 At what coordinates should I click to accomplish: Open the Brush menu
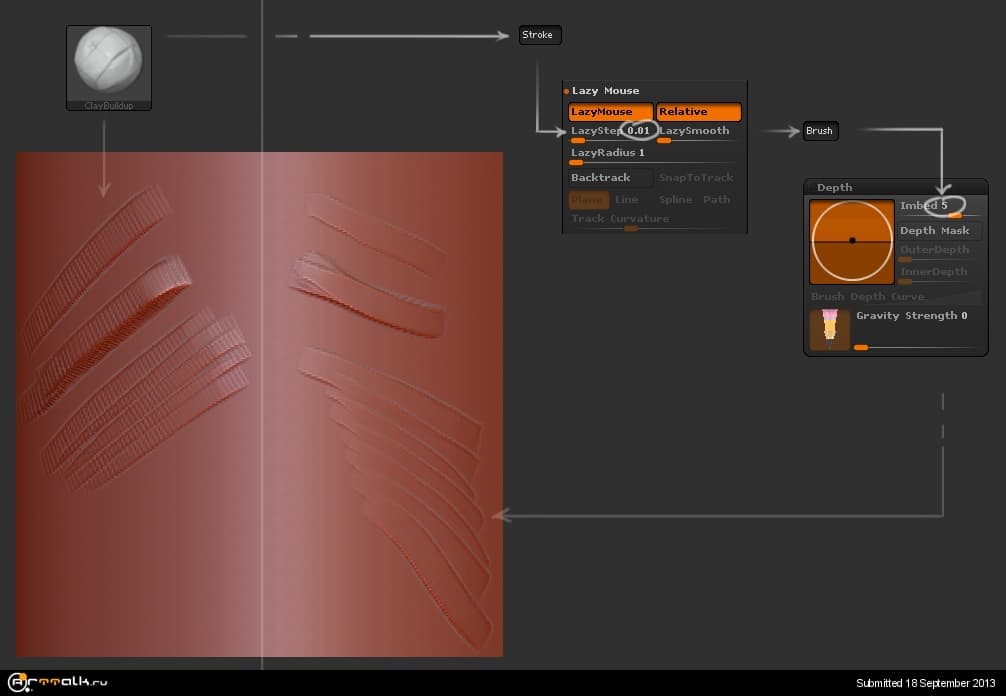click(819, 130)
